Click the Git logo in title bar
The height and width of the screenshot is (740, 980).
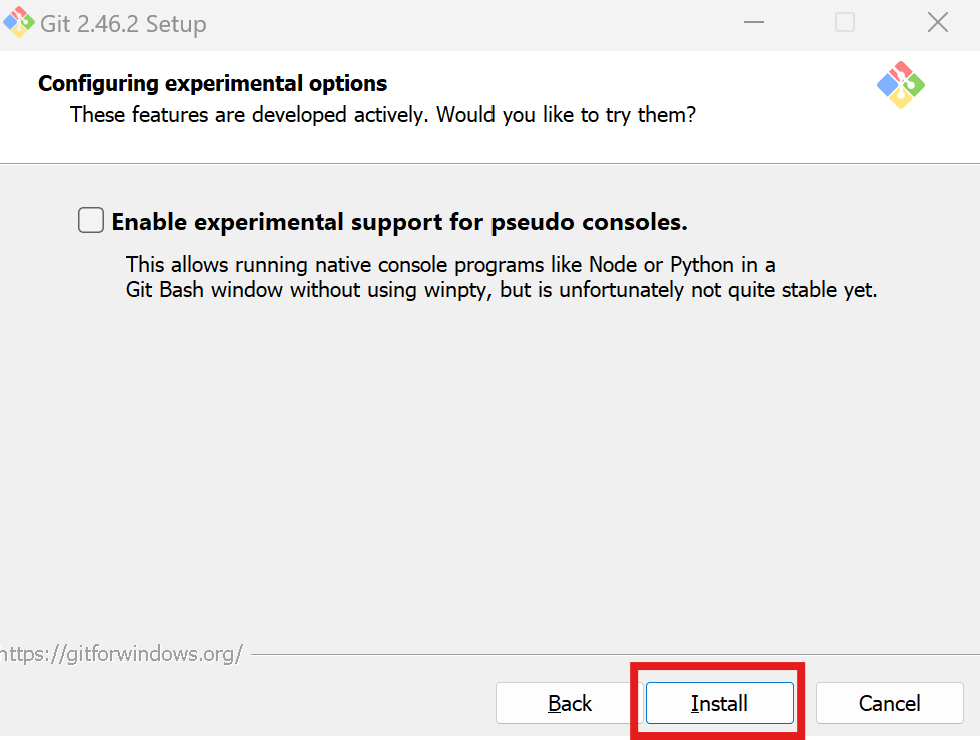(x=19, y=22)
